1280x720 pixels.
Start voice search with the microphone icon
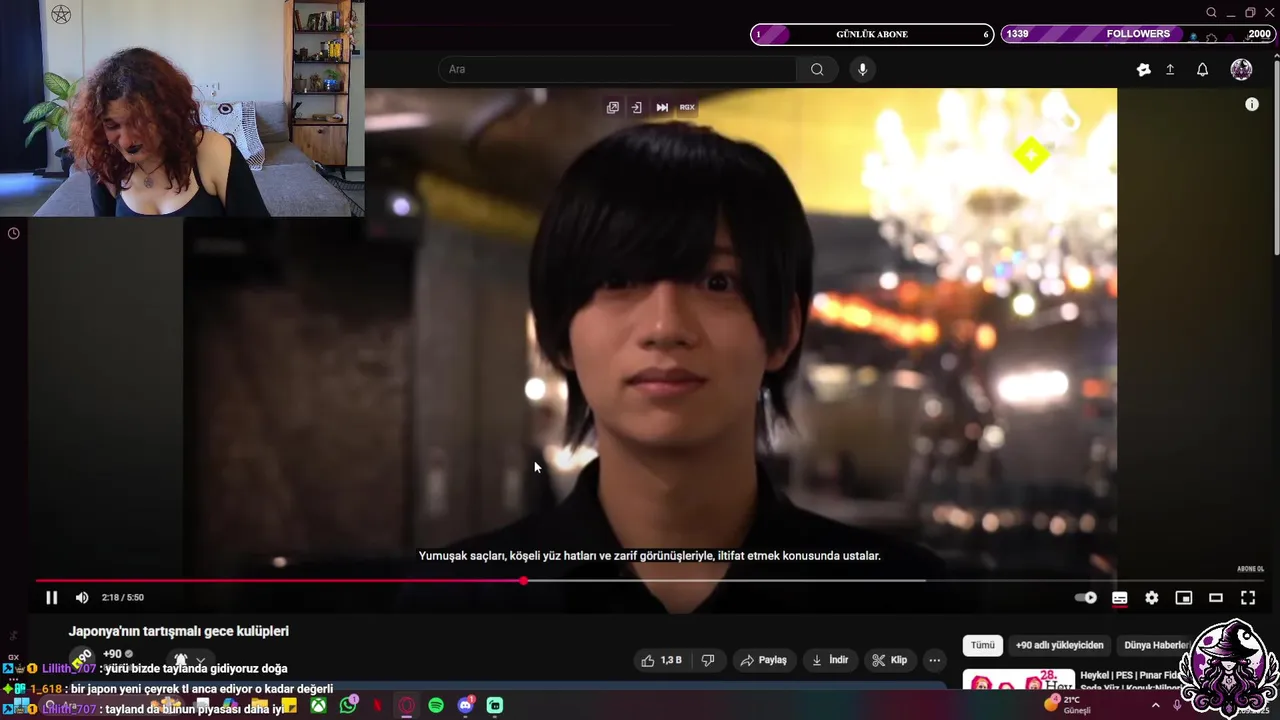coord(862,69)
